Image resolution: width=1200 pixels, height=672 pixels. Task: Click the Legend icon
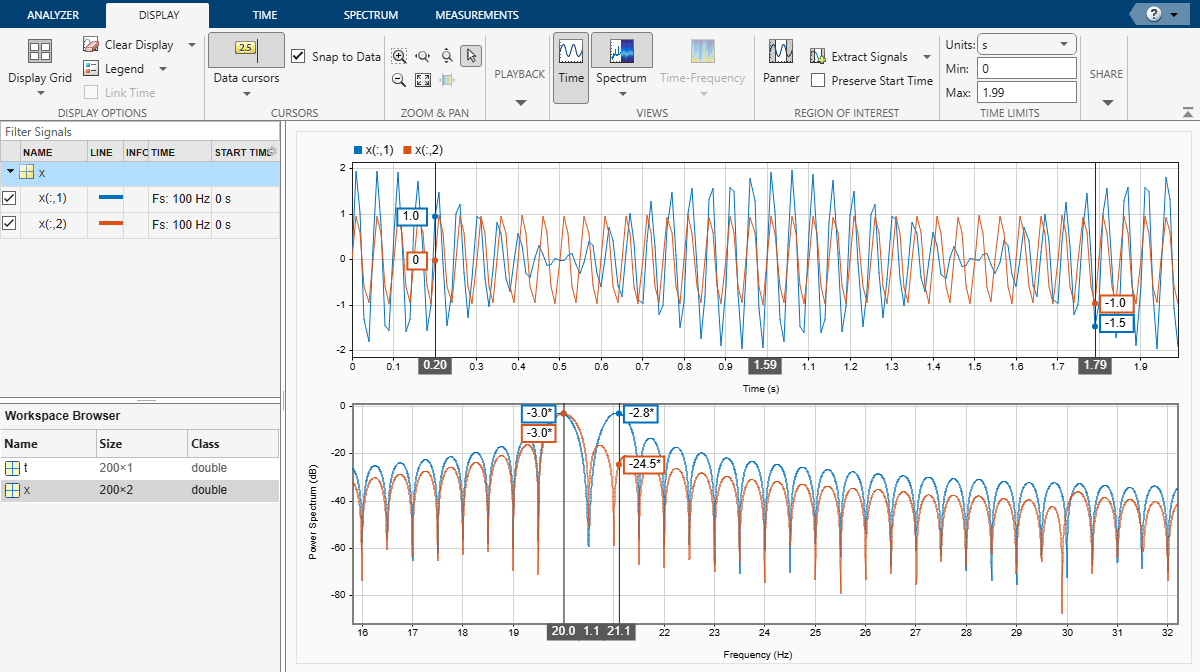pyautogui.click(x=91, y=69)
